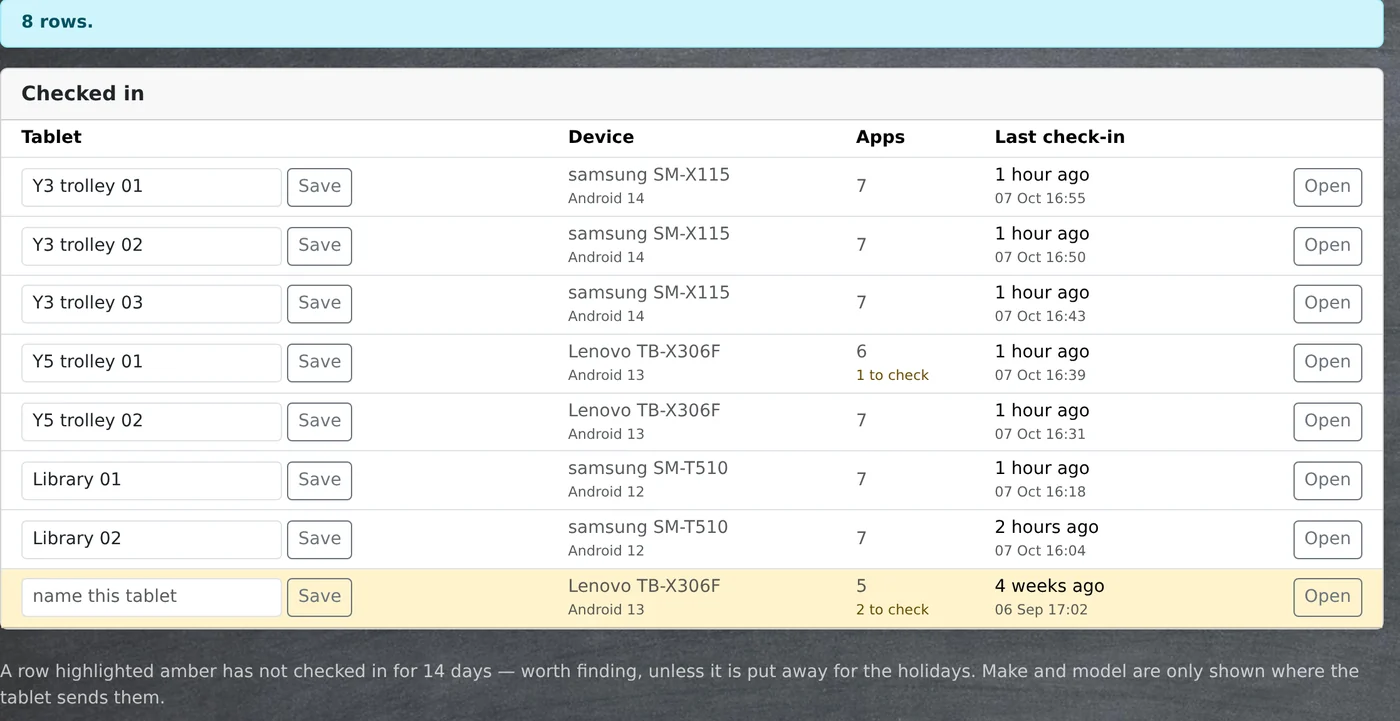1400x721 pixels.
Task: Click the 'Checked in' panel heading
Action: tap(83, 94)
